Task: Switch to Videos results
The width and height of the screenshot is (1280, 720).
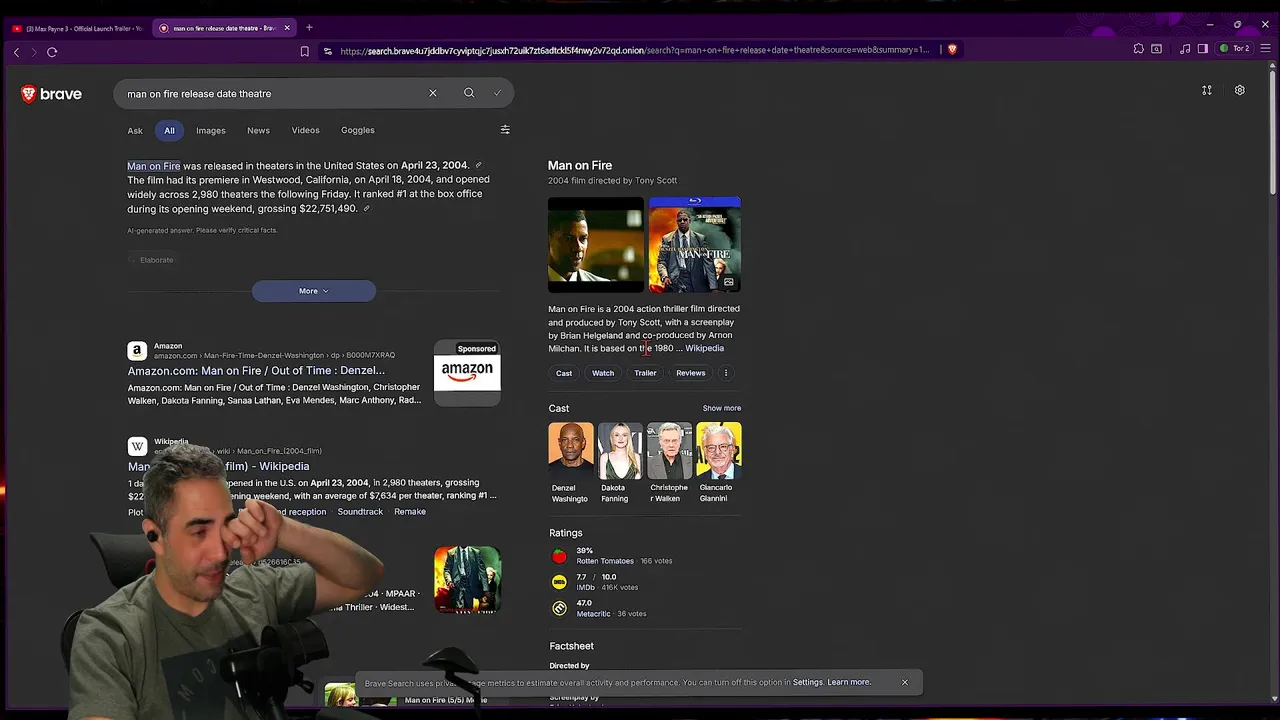Action: pyautogui.click(x=306, y=130)
